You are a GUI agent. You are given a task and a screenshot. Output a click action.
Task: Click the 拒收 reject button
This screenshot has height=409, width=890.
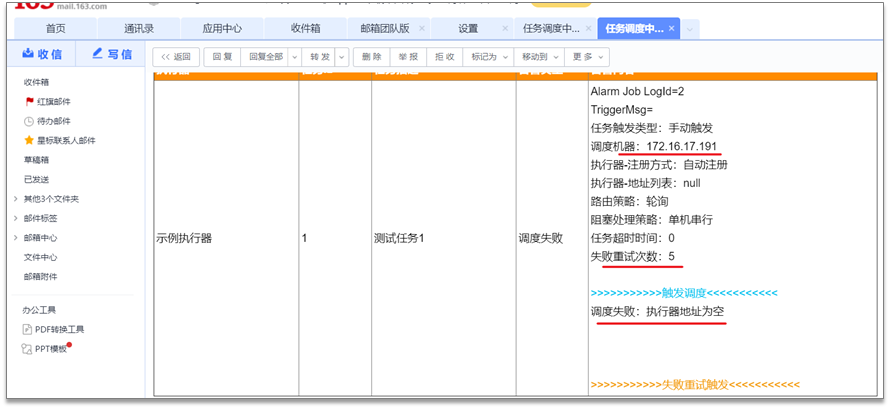coord(445,57)
